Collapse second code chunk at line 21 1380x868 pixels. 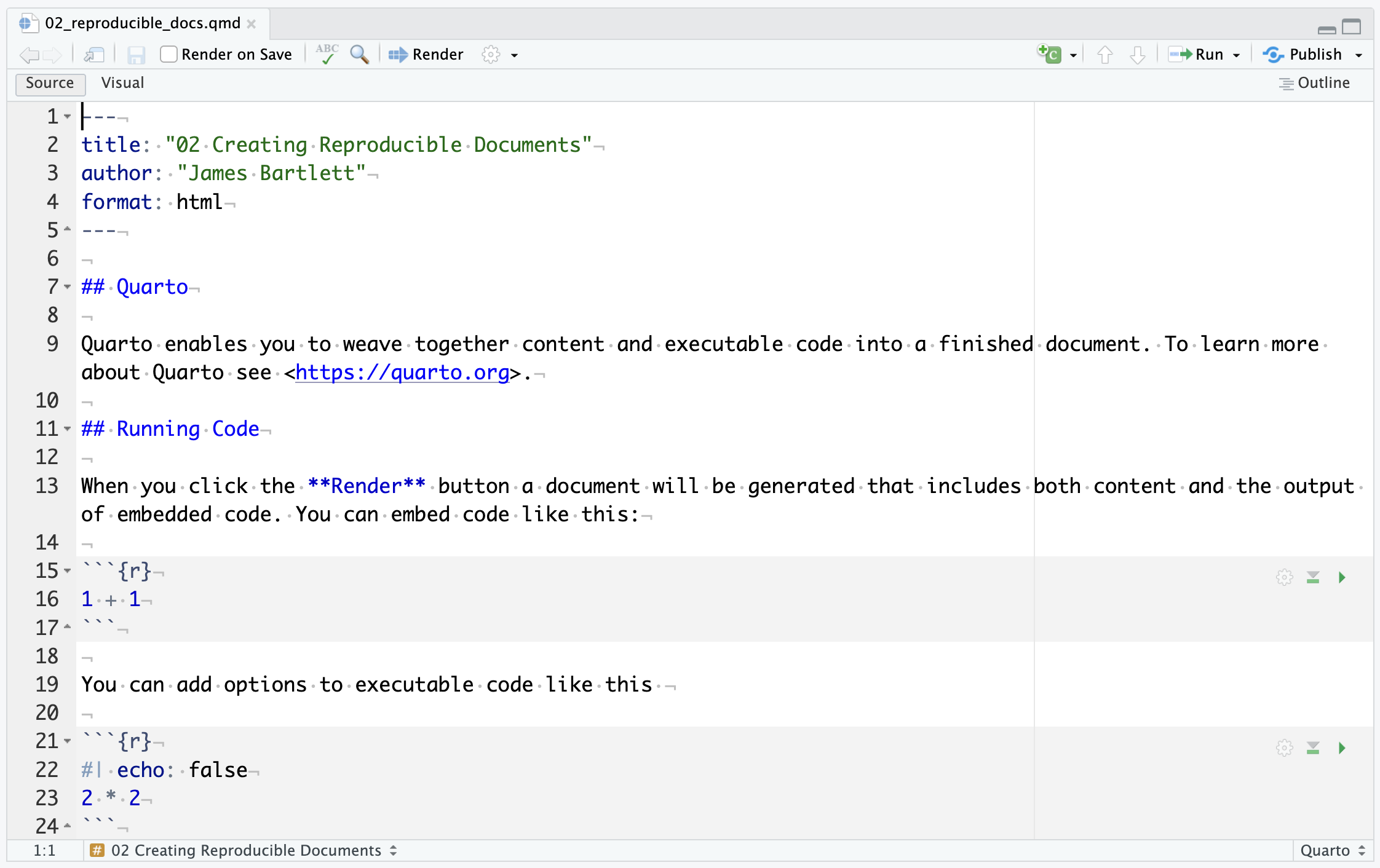click(68, 741)
